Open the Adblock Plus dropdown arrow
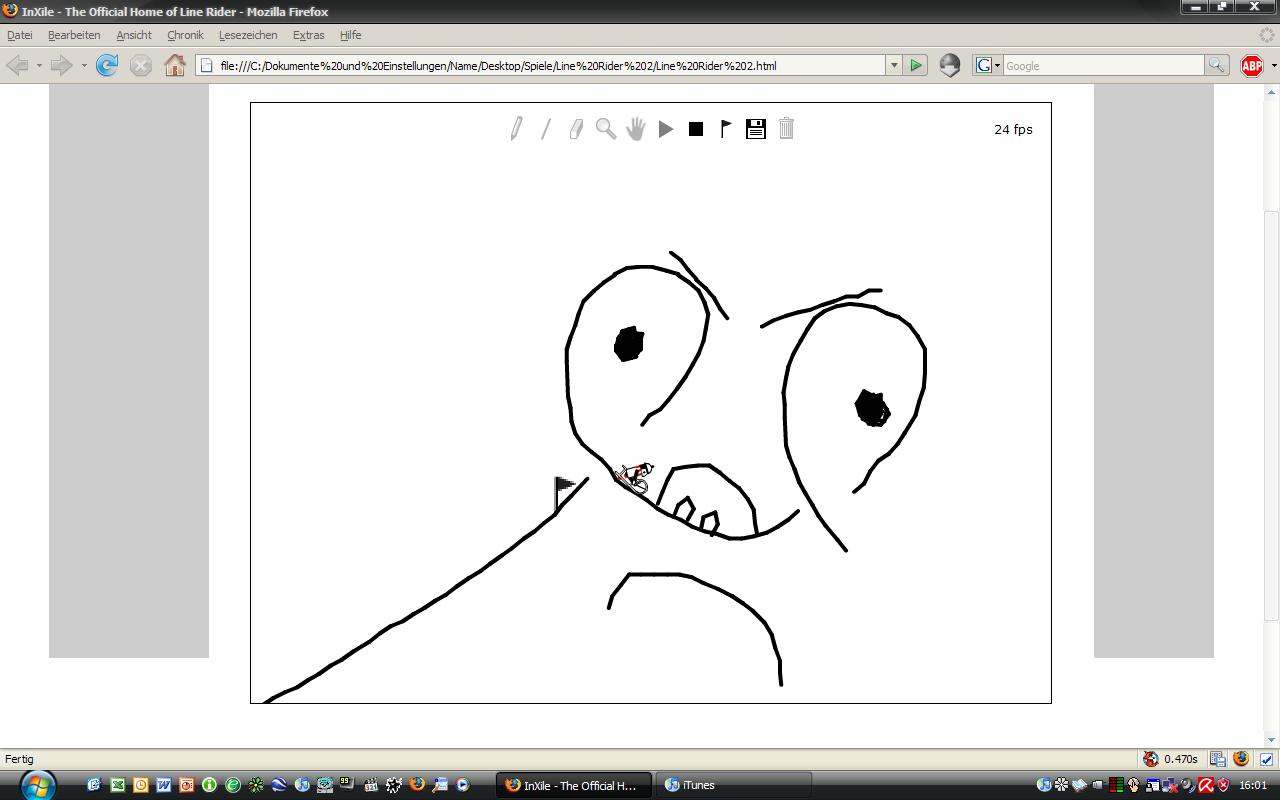The width and height of the screenshot is (1280, 800). (x=1273, y=66)
